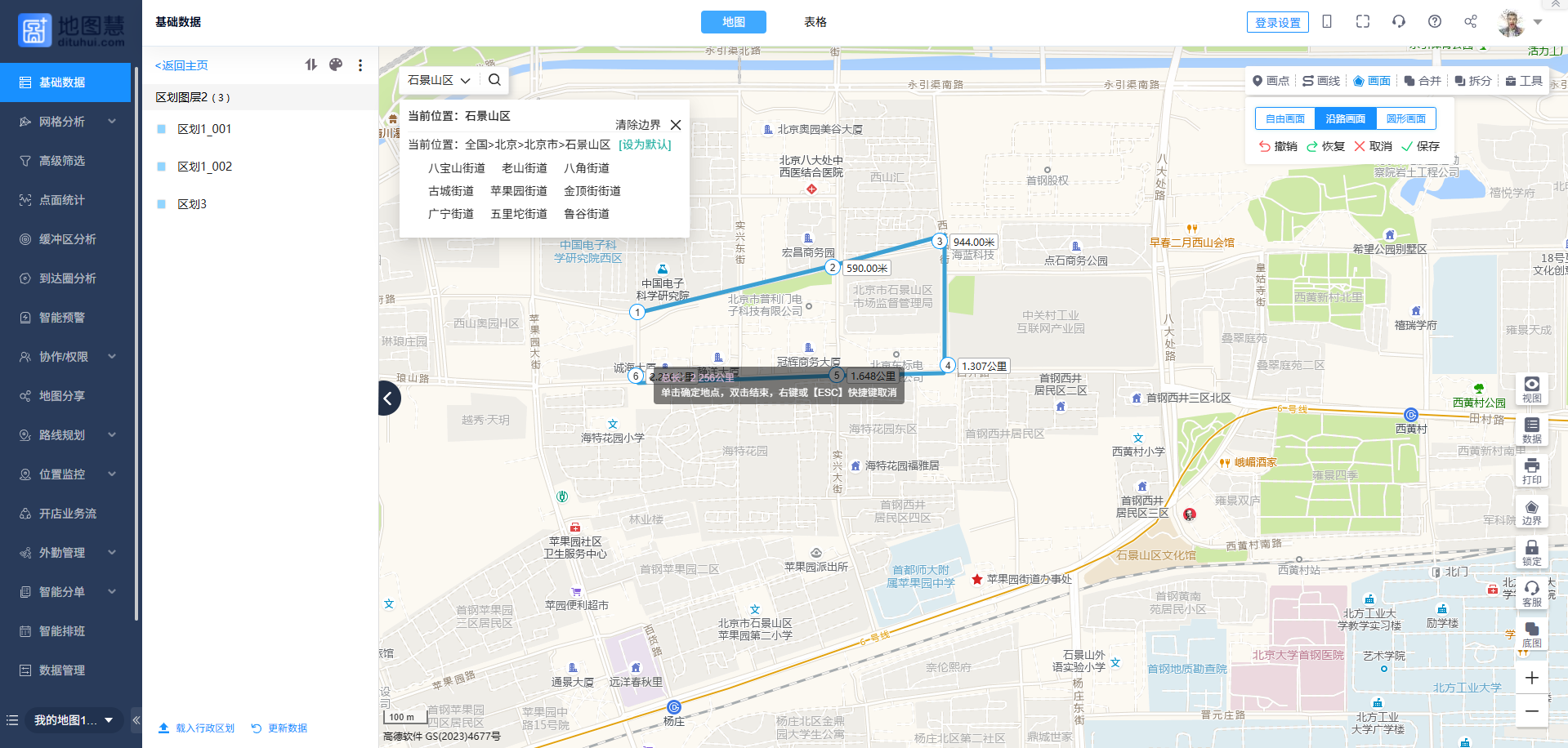Click the 载入行政区划 link
1568x748 pixels.
197,728
